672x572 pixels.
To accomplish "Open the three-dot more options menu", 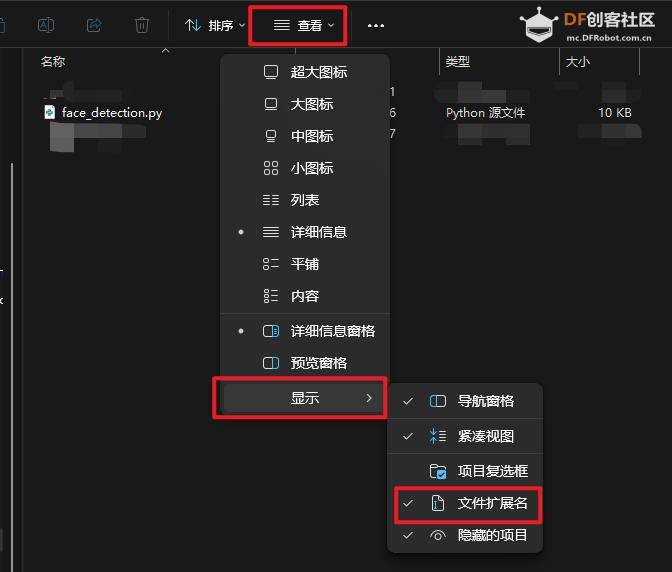I will coord(376,26).
